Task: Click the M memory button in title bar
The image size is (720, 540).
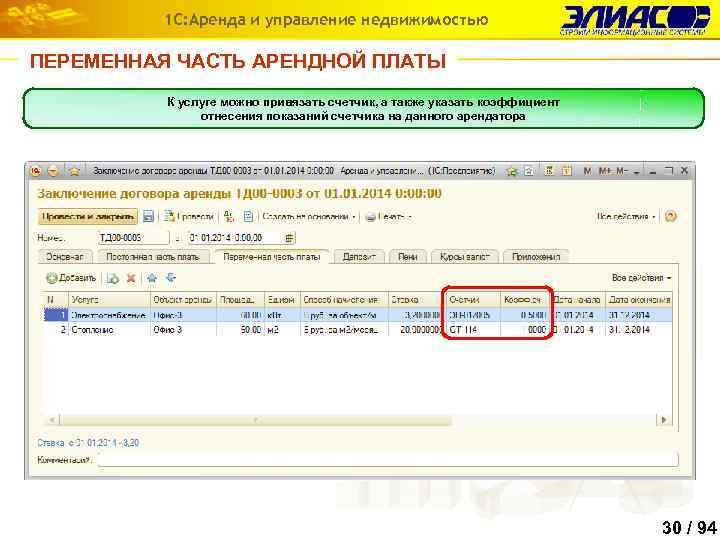Action: tap(587, 171)
